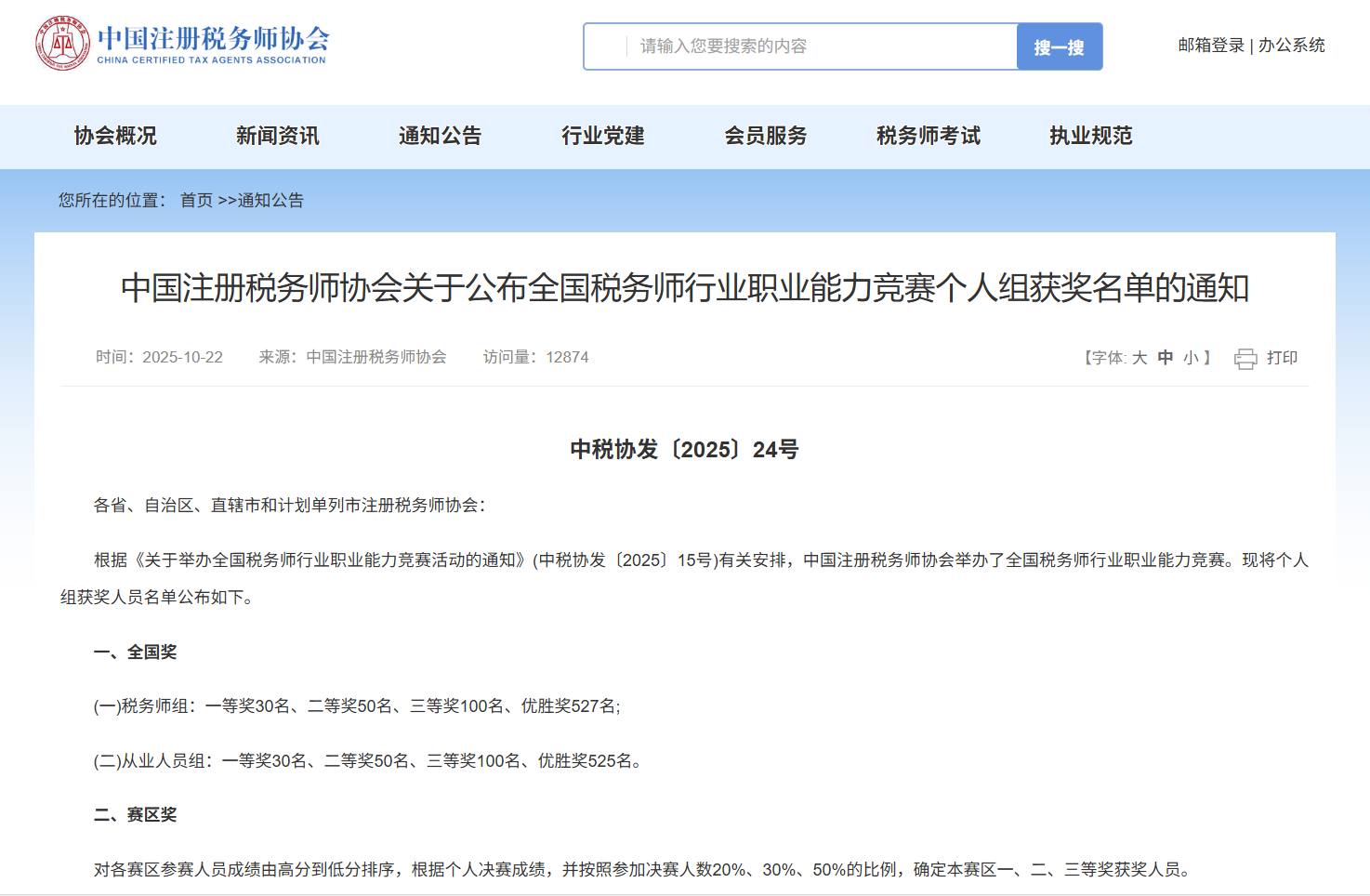Open the 税务师考试 menu item
Image resolution: width=1370 pixels, height=896 pixels.
[x=928, y=136]
